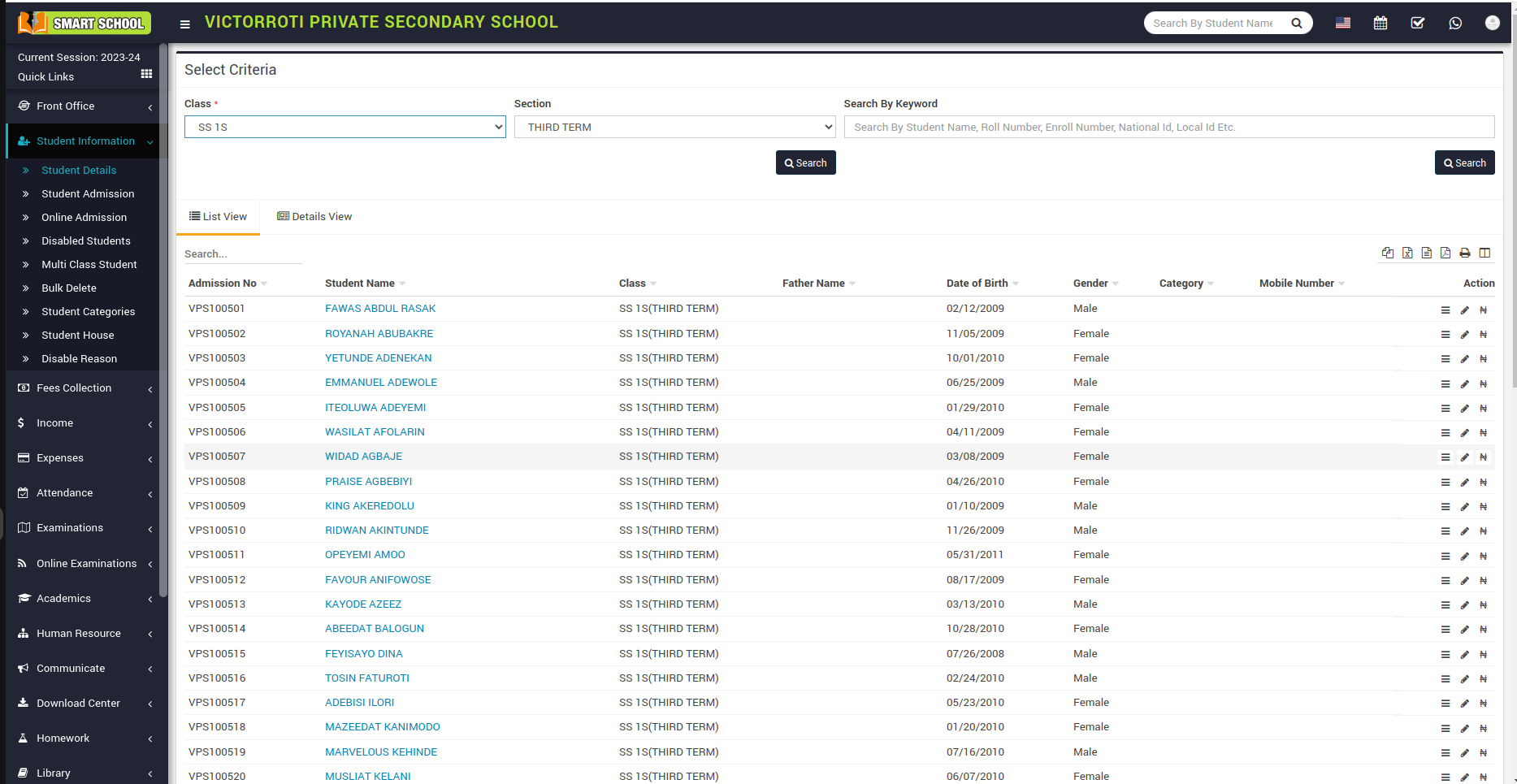Image resolution: width=1517 pixels, height=784 pixels.
Task: Change Section using THIRD TERM dropdown
Action: [674, 127]
